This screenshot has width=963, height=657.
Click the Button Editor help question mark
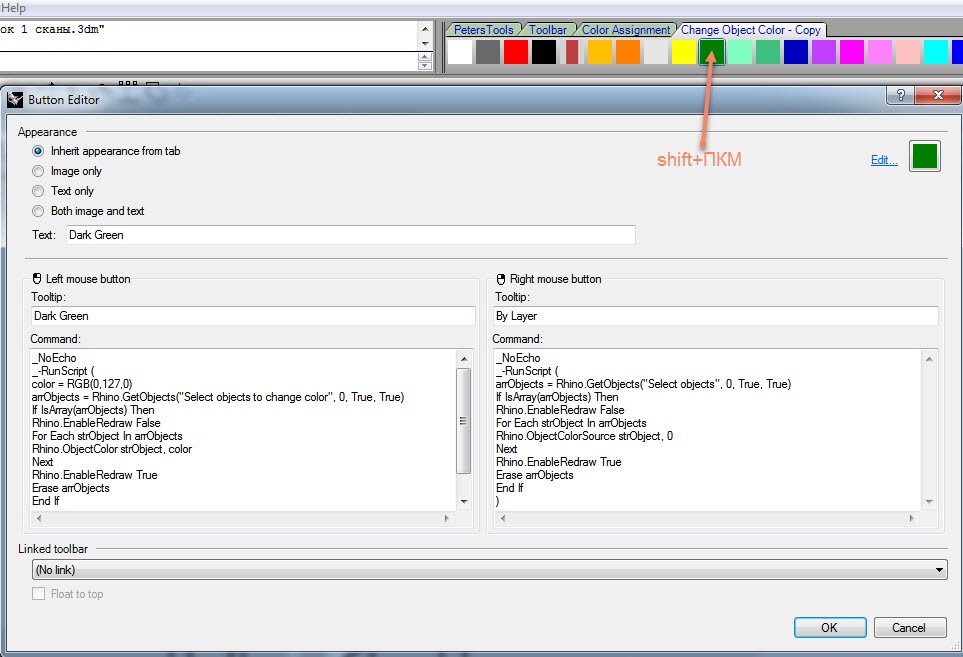click(900, 95)
